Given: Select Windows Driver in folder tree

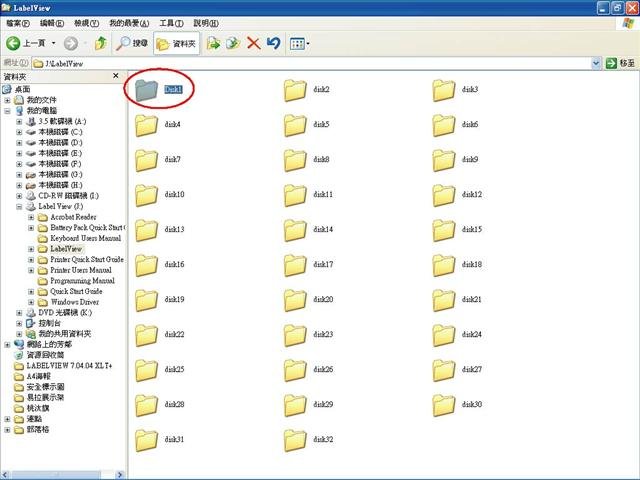Looking at the screenshot, I should click(75, 302).
